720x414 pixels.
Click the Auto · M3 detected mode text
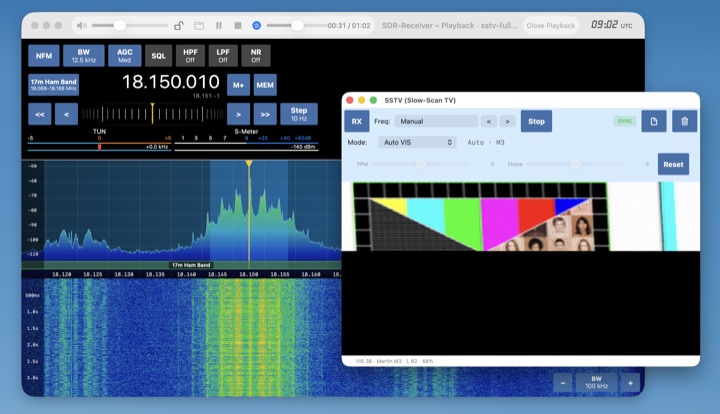pos(486,142)
